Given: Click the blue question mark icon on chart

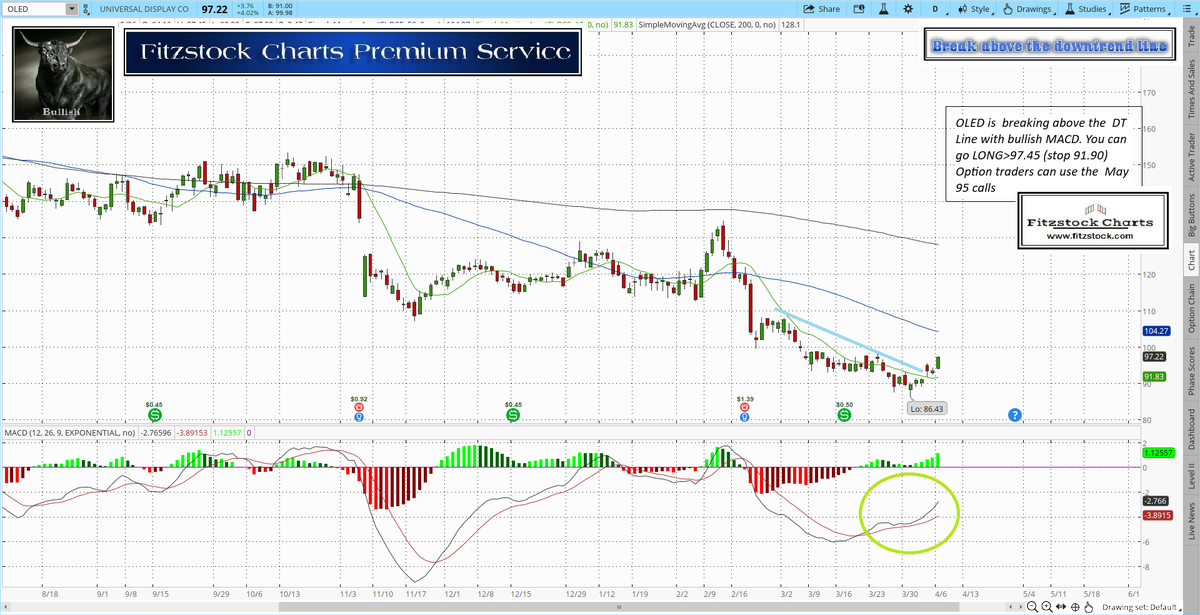Looking at the screenshot, I should tap(1015, 414).
